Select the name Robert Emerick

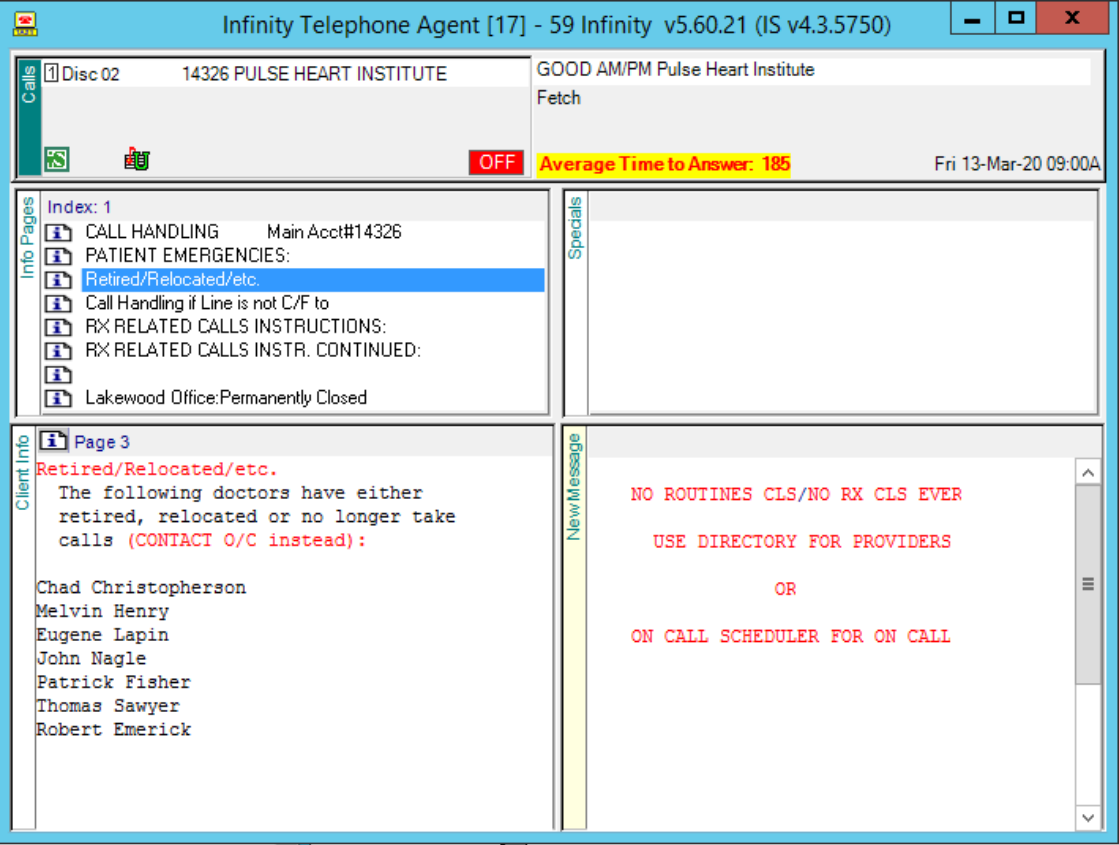coord(114,729)
